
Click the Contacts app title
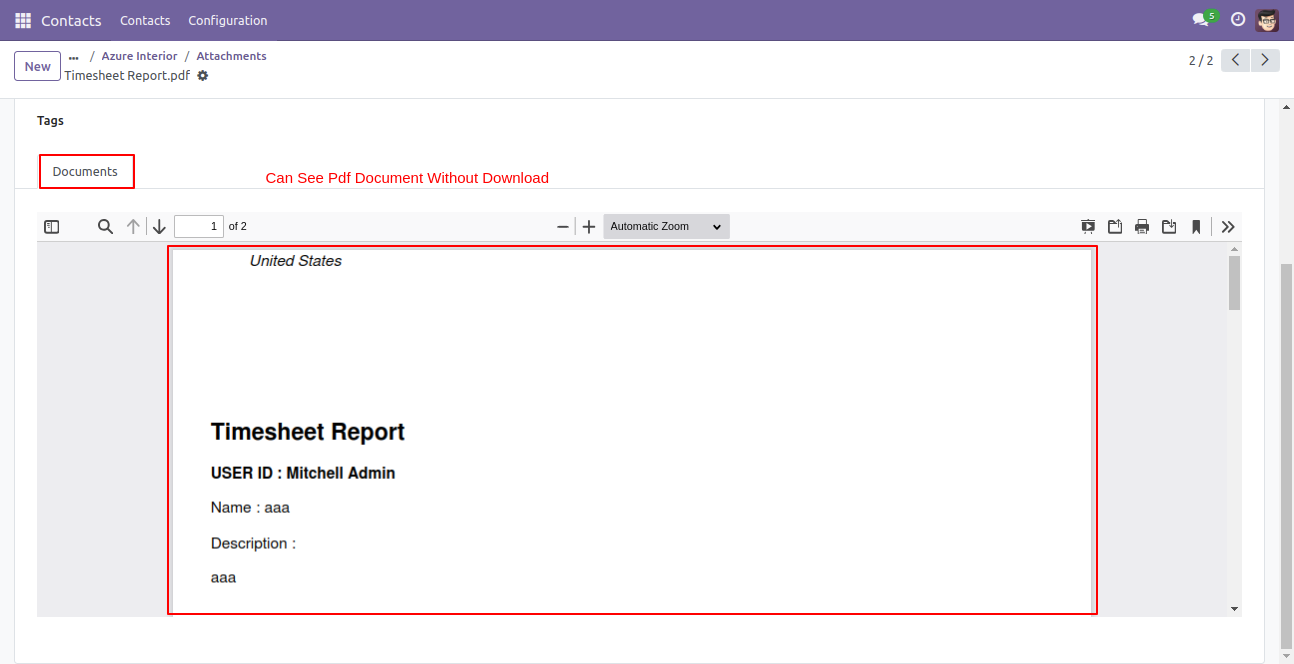click(x=71, y=20)
